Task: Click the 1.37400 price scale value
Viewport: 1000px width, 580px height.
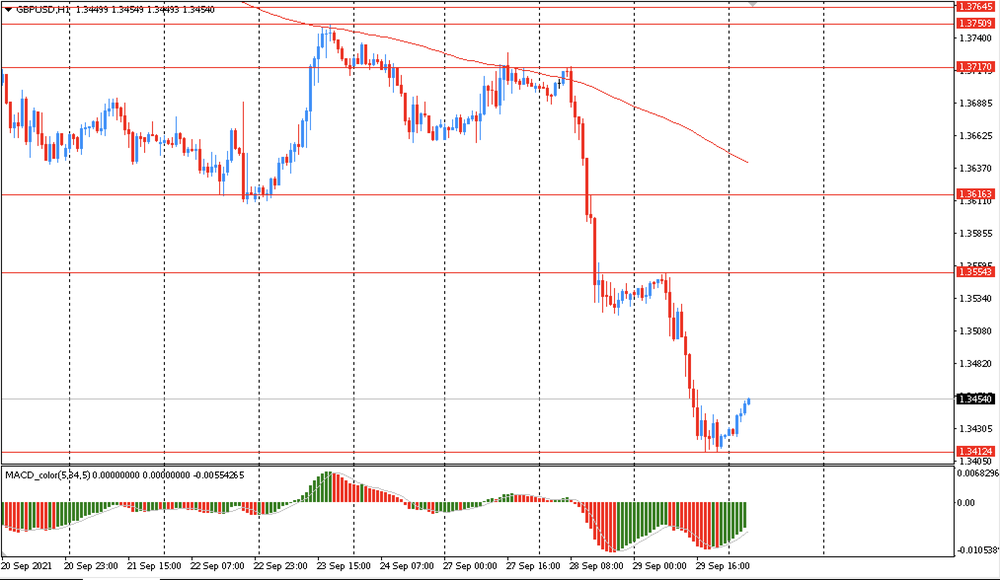Action: point(976,38)
